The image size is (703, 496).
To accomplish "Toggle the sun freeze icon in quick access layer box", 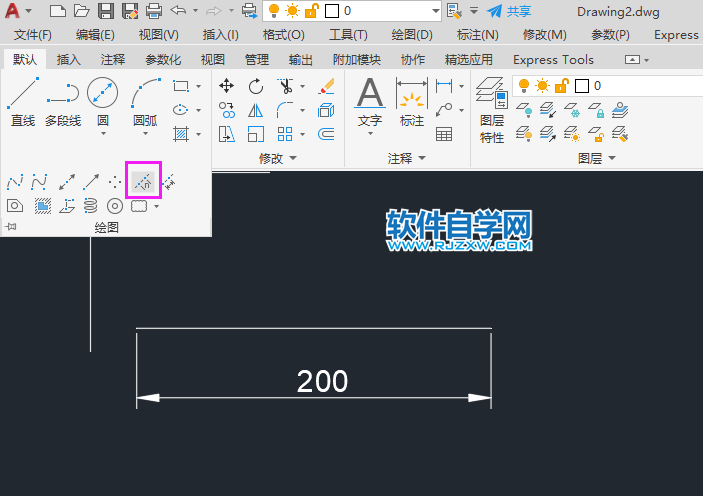I will (292, 11).
